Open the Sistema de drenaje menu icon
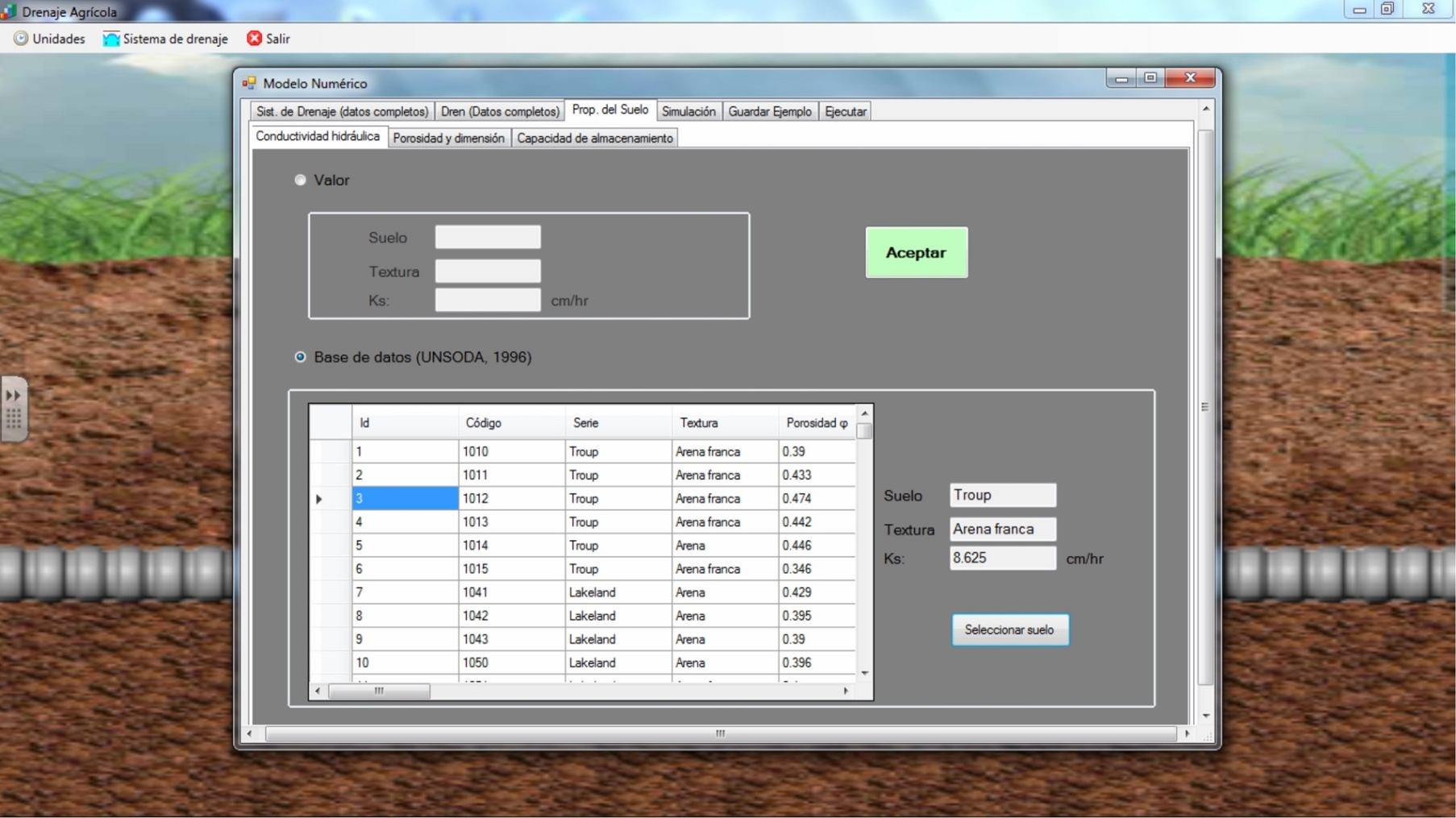Image resolution: width=1456 pixels, height=818 pixels. click(x=111, y=39)
